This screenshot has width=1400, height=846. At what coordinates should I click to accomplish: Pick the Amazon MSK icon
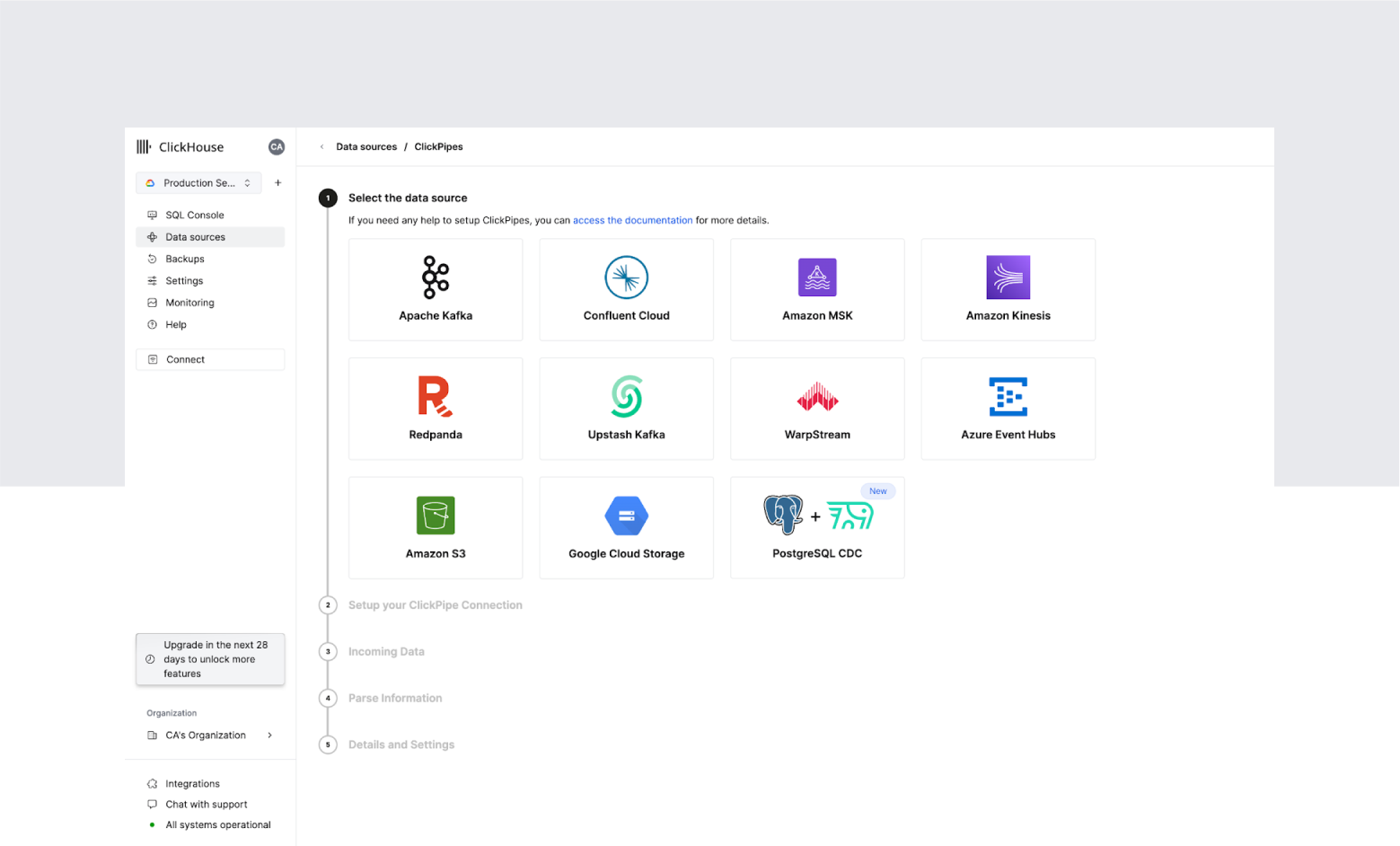(817, 278)
